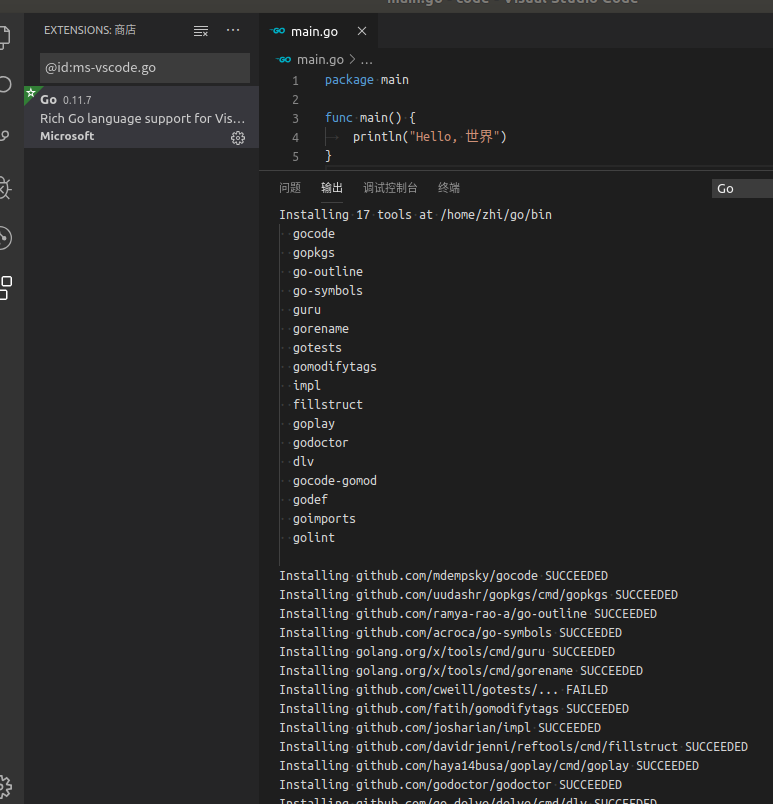The image size is (773, 804).
Task: Click gopkgs in the tools list
Action: (x=314, y=253)
